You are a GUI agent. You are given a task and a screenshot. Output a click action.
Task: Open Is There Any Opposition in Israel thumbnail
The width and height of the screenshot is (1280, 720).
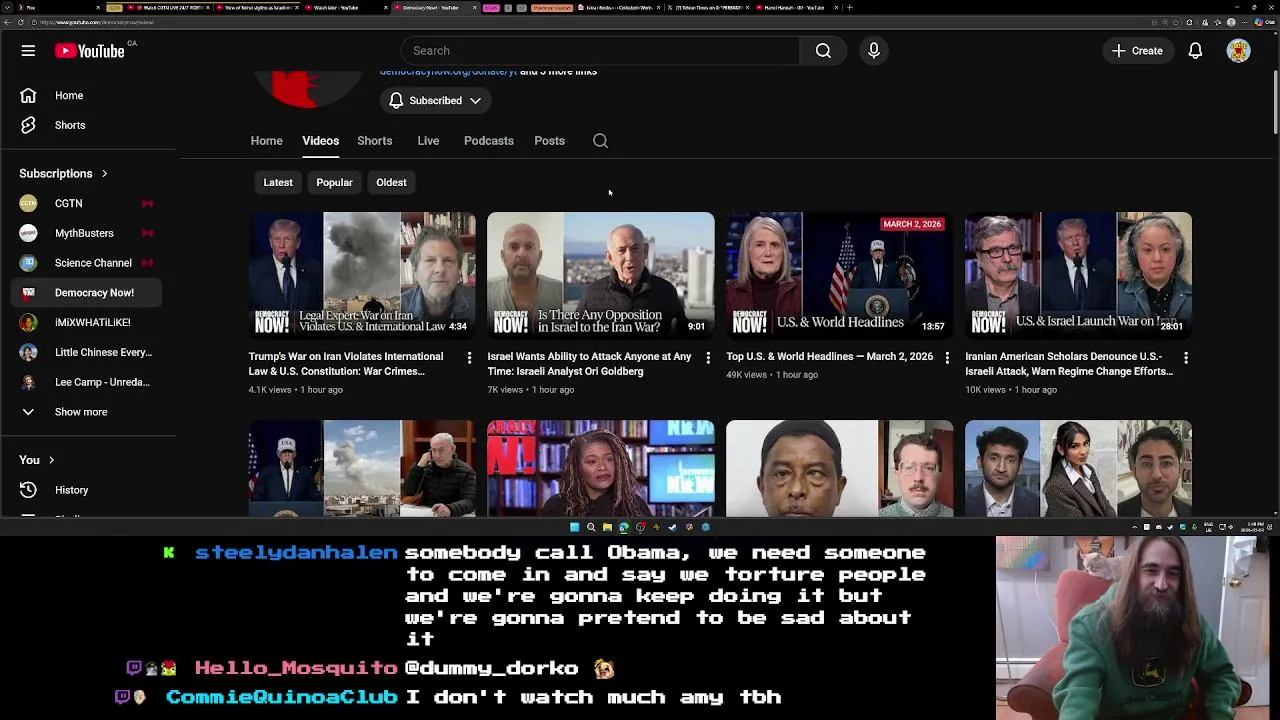coord(601,275)
